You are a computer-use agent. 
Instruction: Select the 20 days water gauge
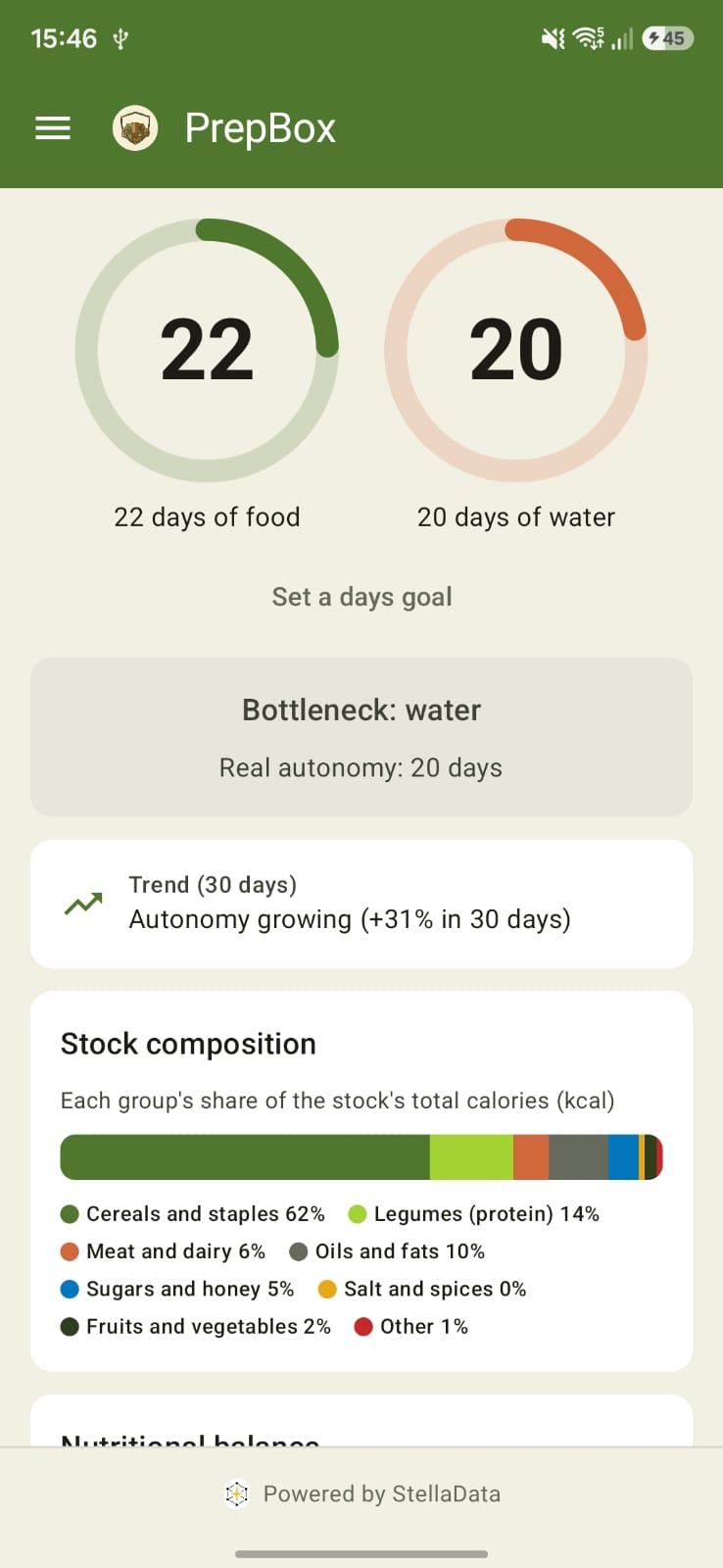click(x=516, y=350)
